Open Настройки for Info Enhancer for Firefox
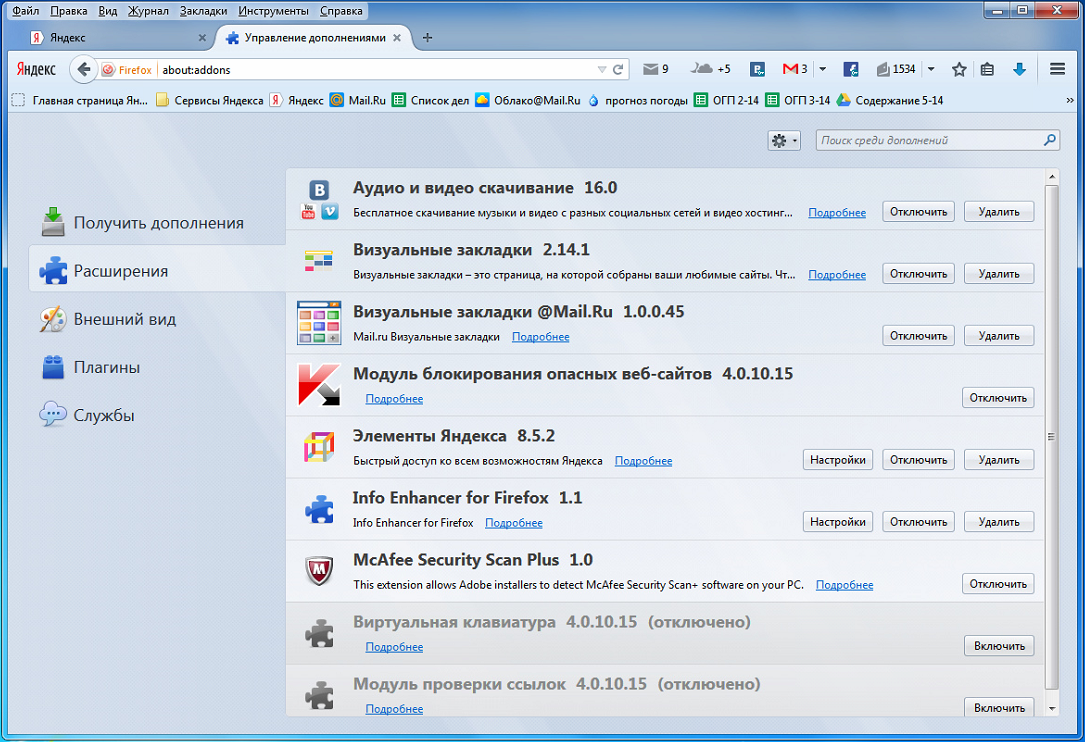 pyautogui.click(x=837, y=522)
